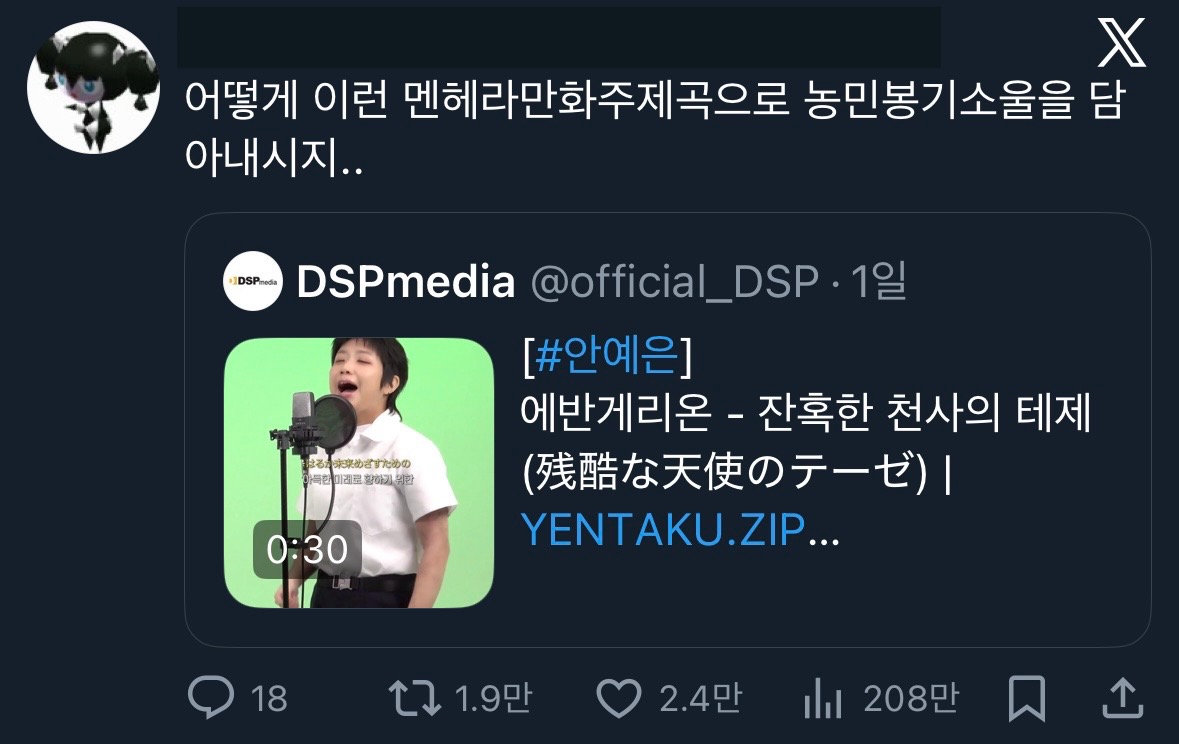The width and height of the screenshot is (1179, 744).
Task: Click the 1.9만 repost count
Action: pyautogui.click(x=493, y=698)
